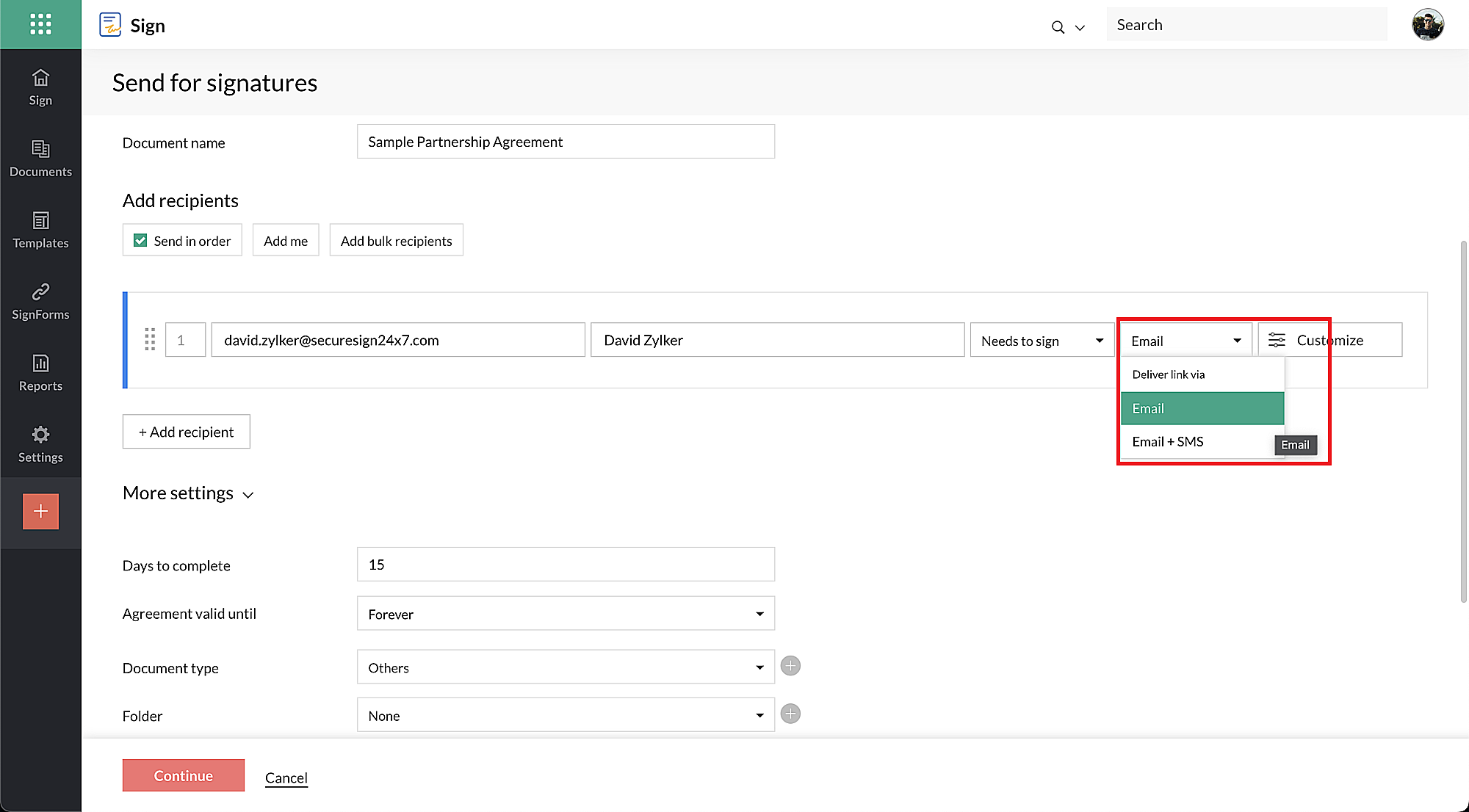1469x812 pixels.
Task: Click the Days to complete field
Action: (565, 565)
